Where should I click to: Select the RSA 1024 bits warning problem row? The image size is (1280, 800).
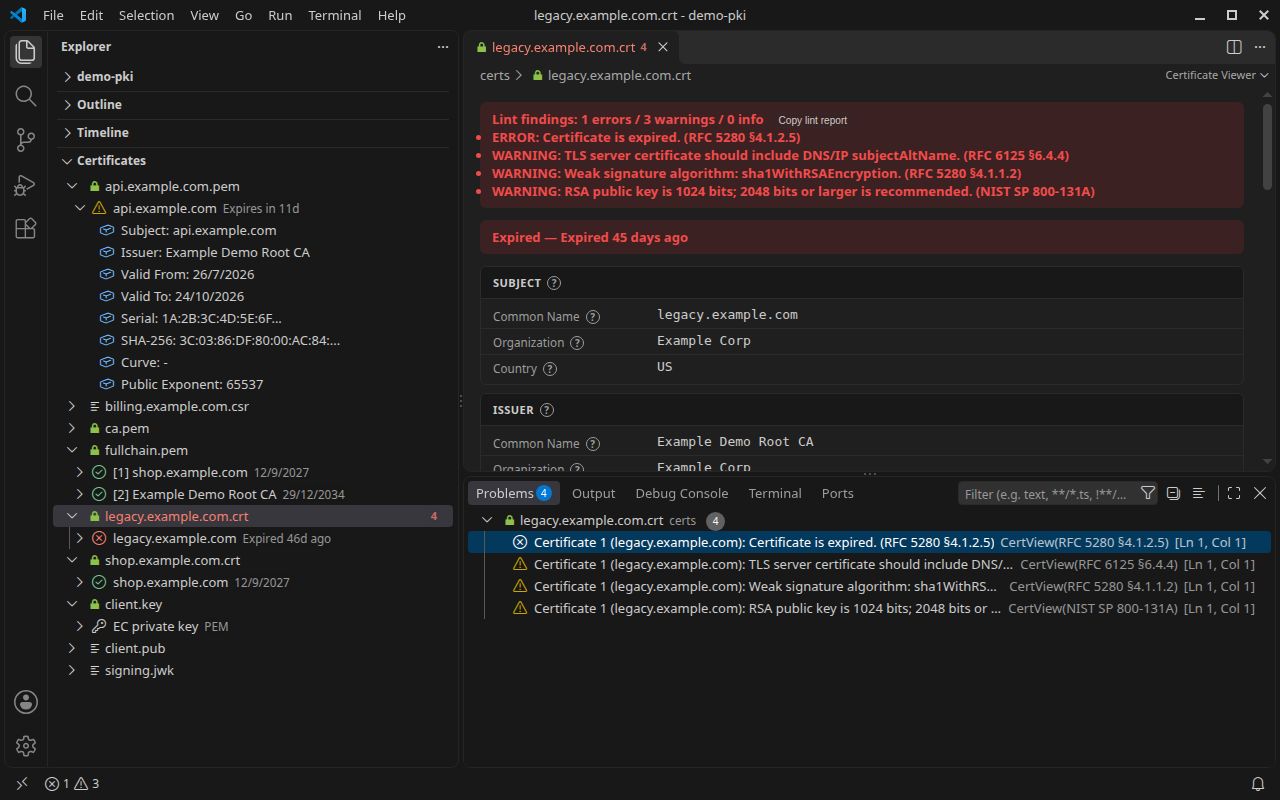869,609
